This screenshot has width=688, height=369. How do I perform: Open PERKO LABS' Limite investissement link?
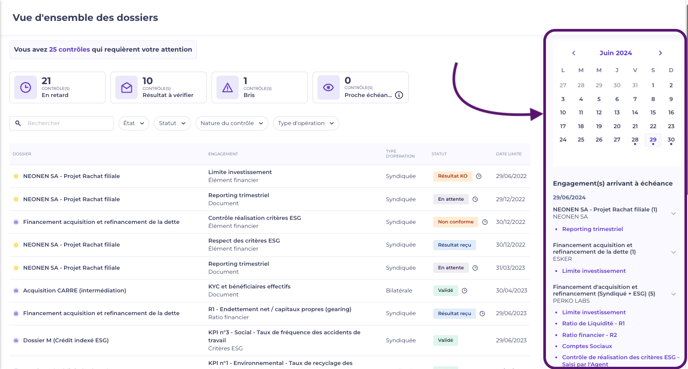[594, 312]
